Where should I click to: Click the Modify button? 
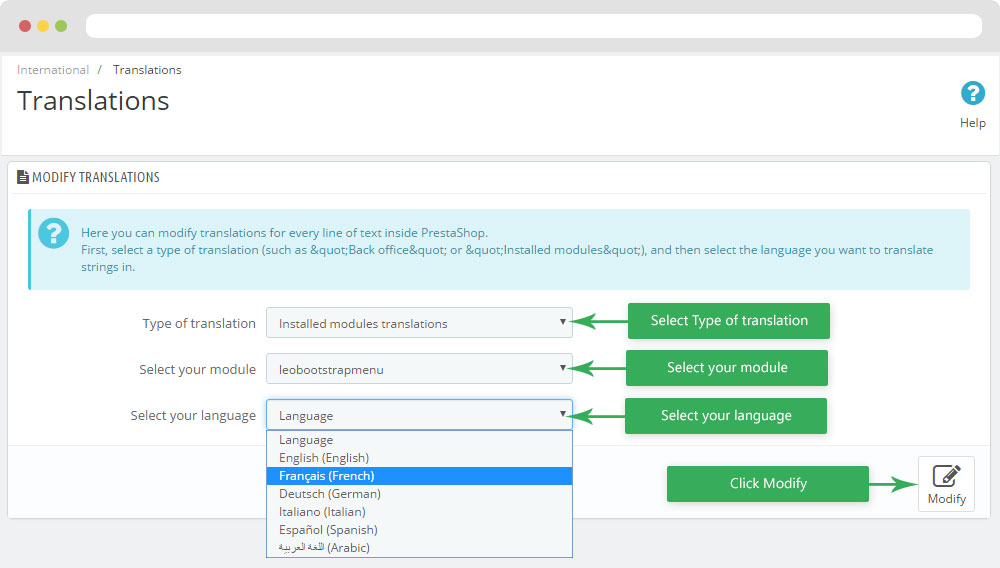[x=946, y=484]
